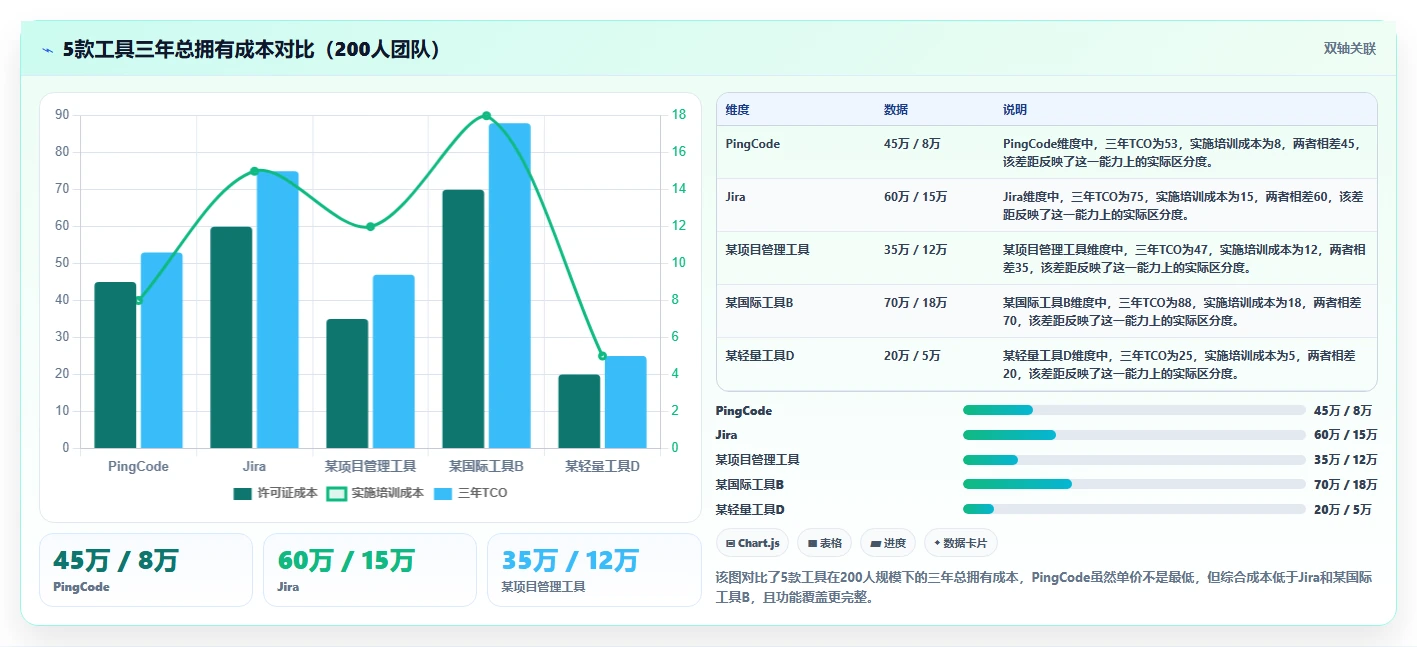Click line peak point above 某国际工具B
The height and width of the screenshot is (647, 1417).
[486, 116]
